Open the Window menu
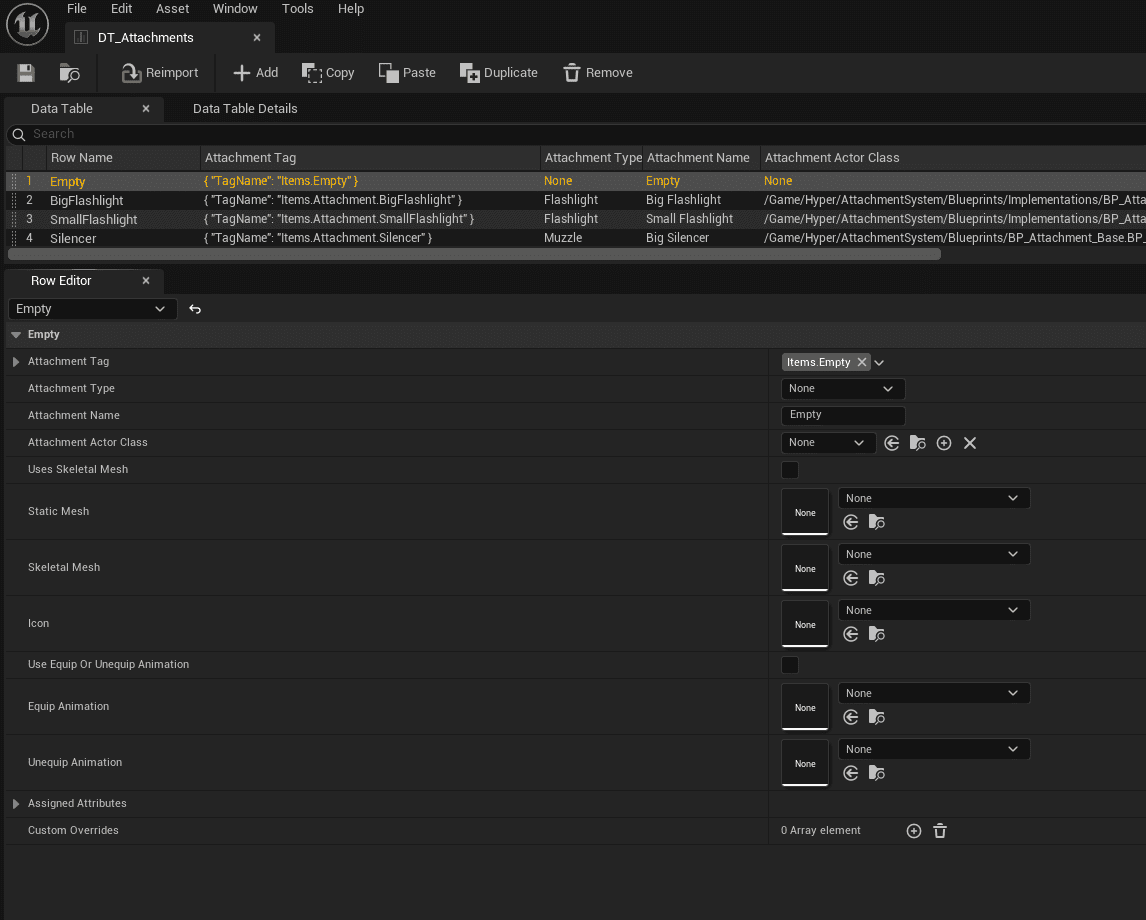Image resolution: width=1146 pixels, height=920 pixels. pos(235,9)
